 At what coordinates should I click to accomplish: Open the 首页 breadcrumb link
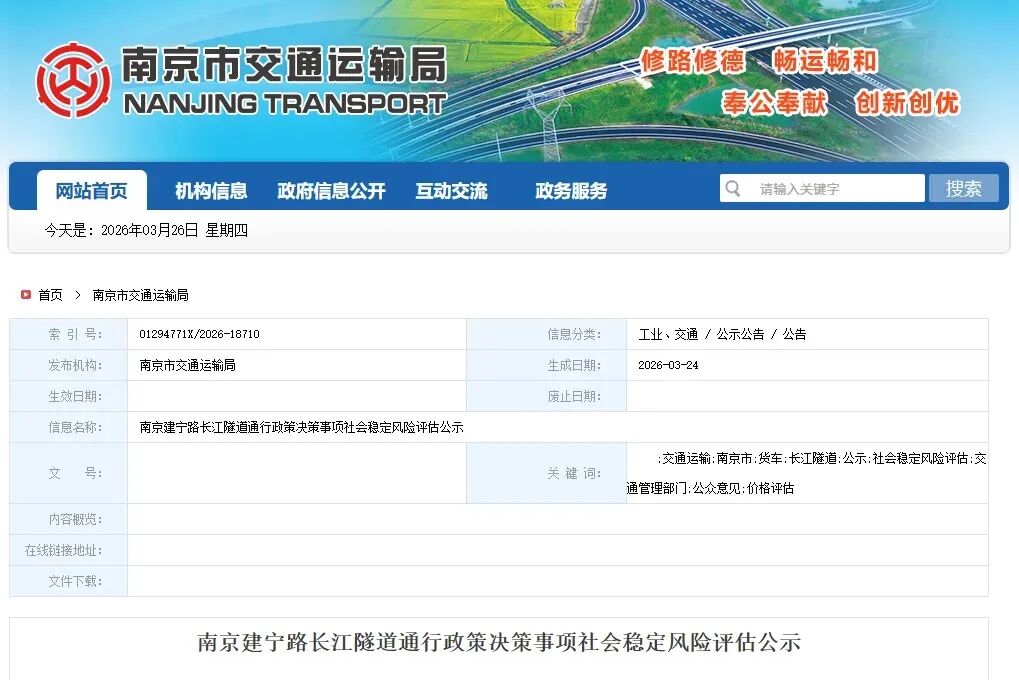click(48, 294)
